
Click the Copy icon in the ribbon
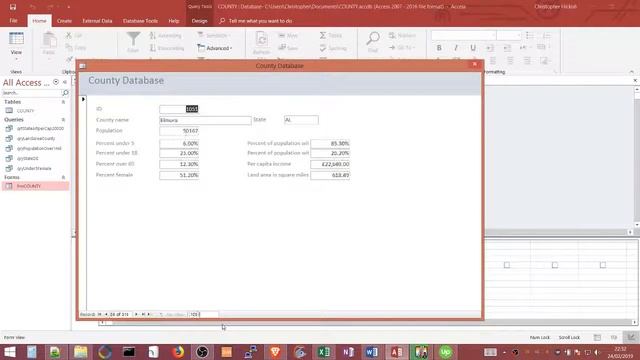coord(69,48)
